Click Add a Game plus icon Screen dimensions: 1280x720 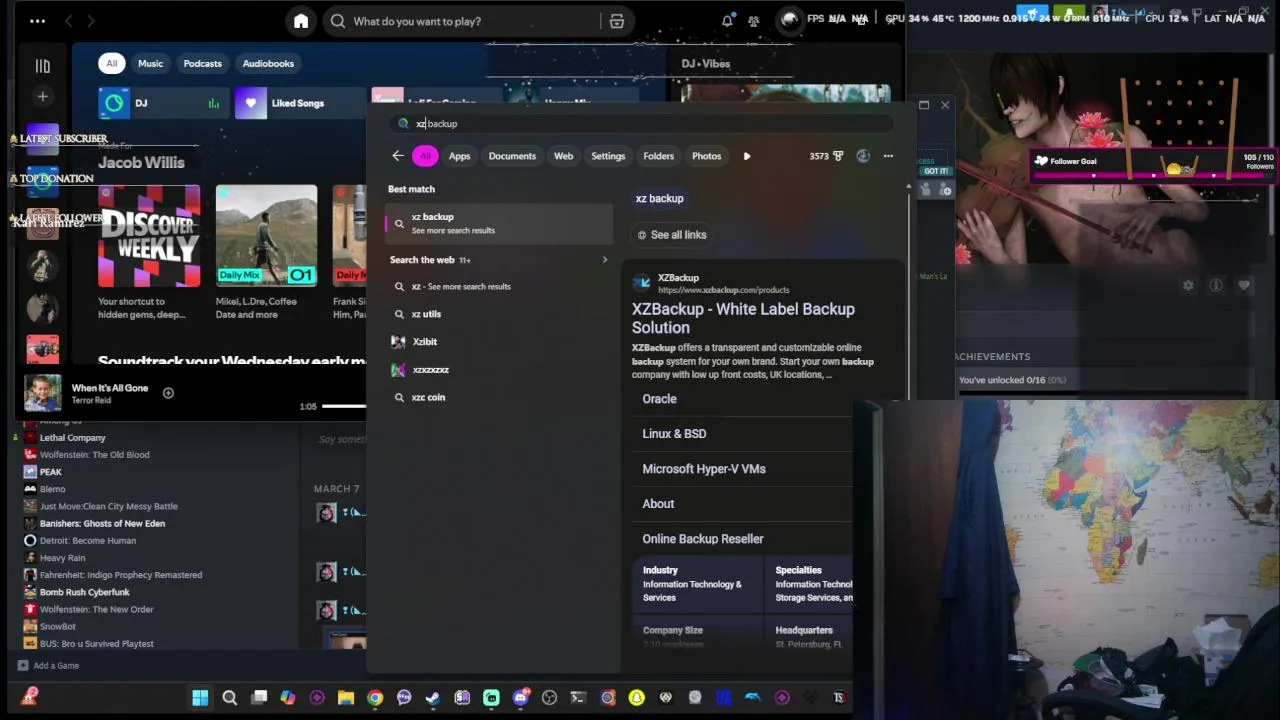coord(23,665)
